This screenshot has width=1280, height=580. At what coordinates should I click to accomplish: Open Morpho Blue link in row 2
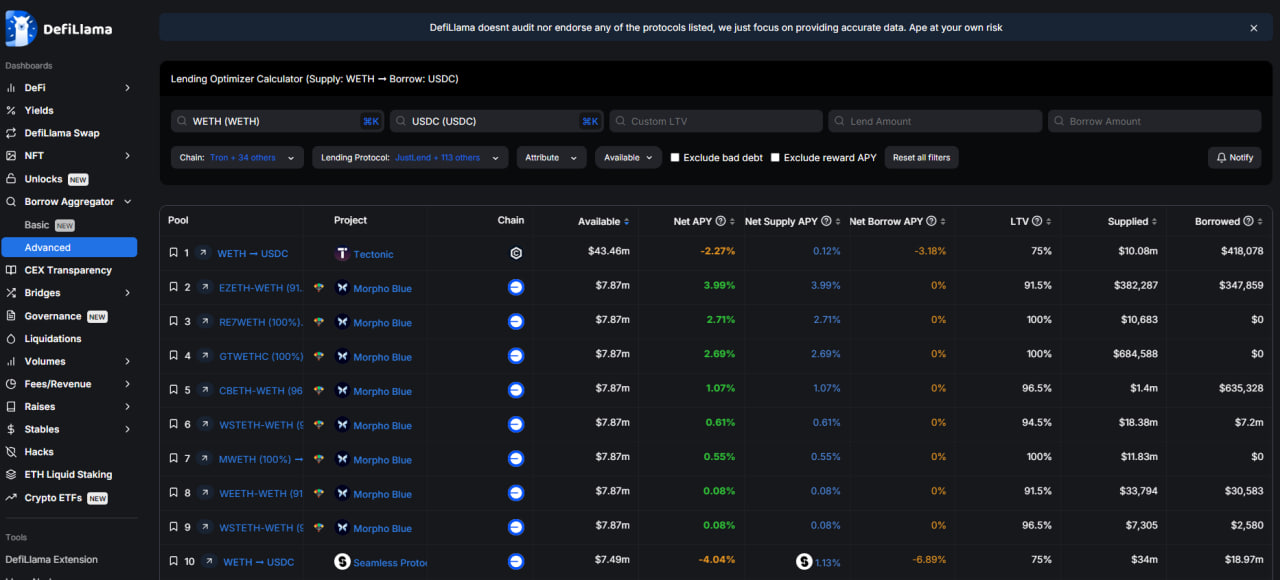point(382,289)
